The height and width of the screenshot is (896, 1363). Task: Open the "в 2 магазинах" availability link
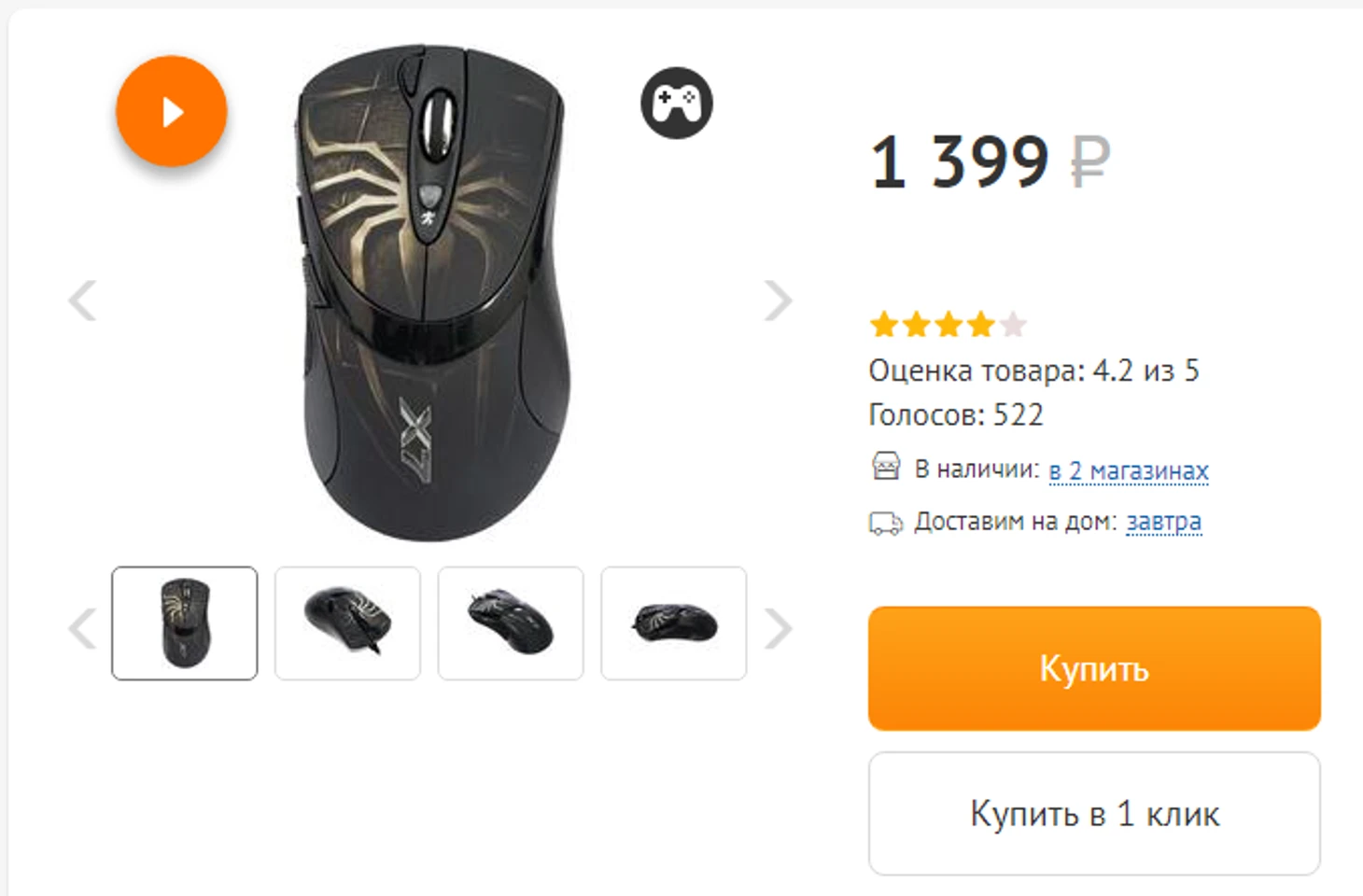point(1129,470)
